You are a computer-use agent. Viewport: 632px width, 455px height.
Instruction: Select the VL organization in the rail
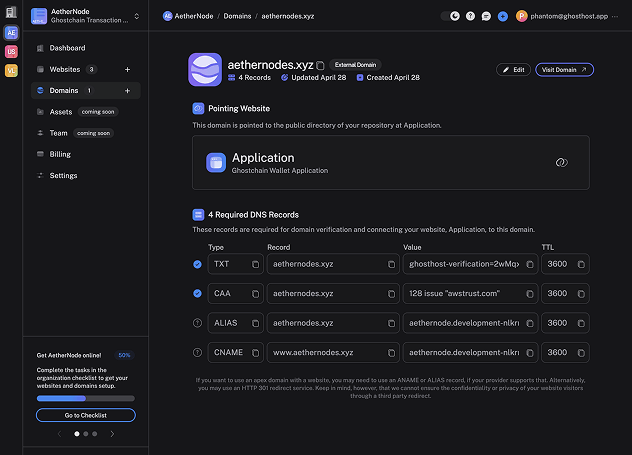[x=11, y=71]
